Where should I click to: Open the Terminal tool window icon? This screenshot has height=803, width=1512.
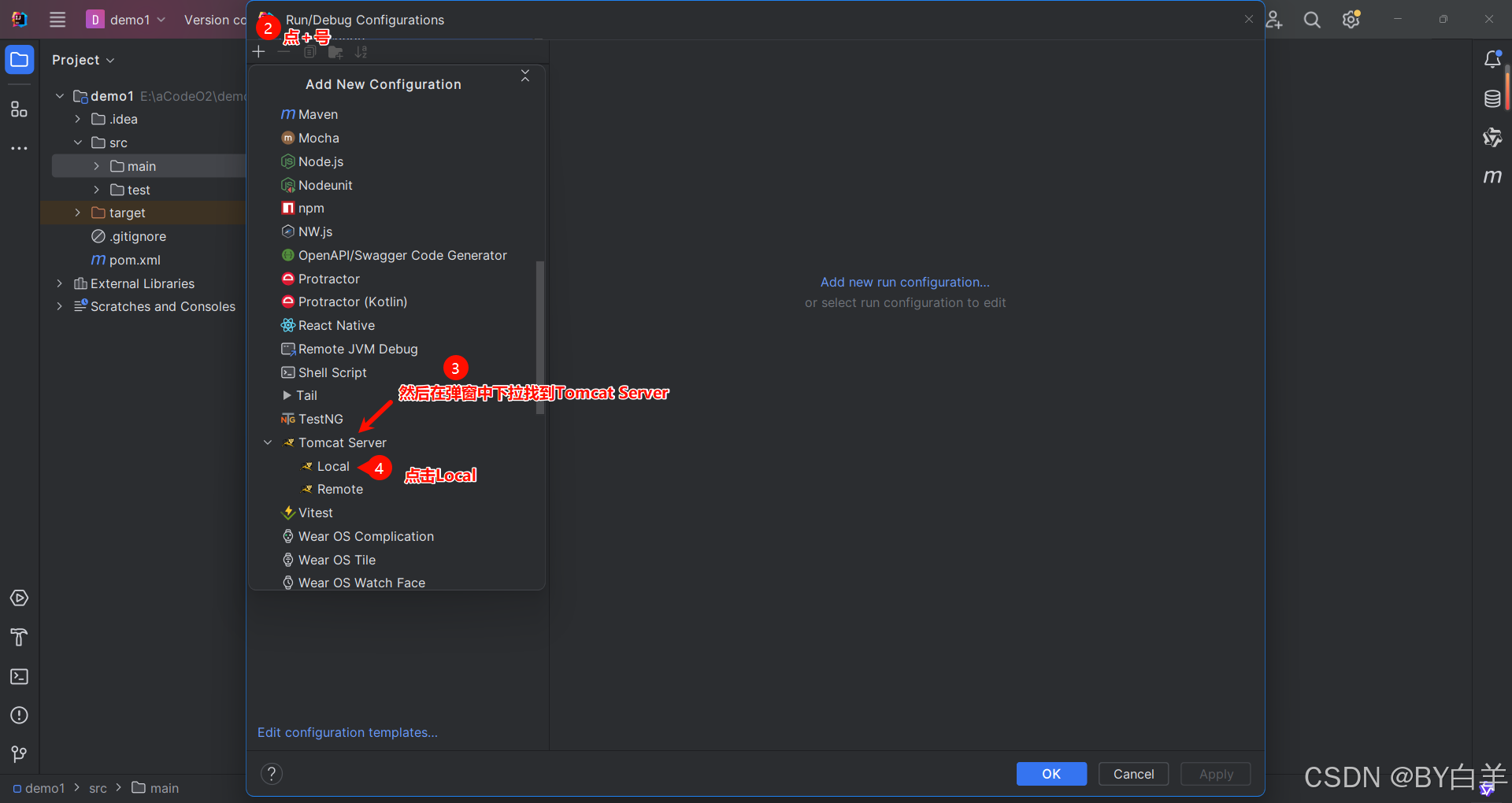click(20, 676)
